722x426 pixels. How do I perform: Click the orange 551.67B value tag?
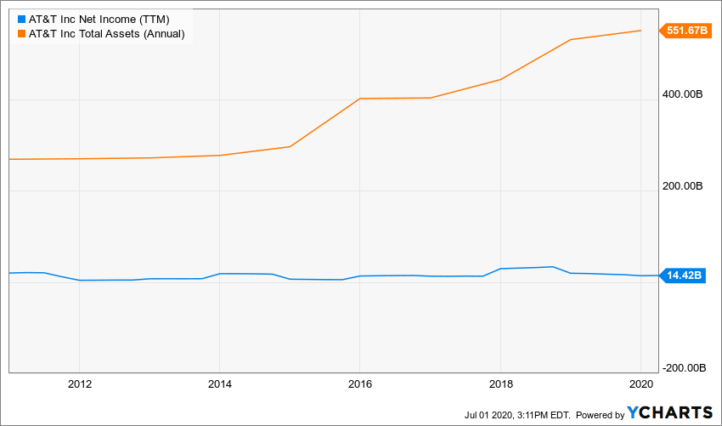click(686, 30)
